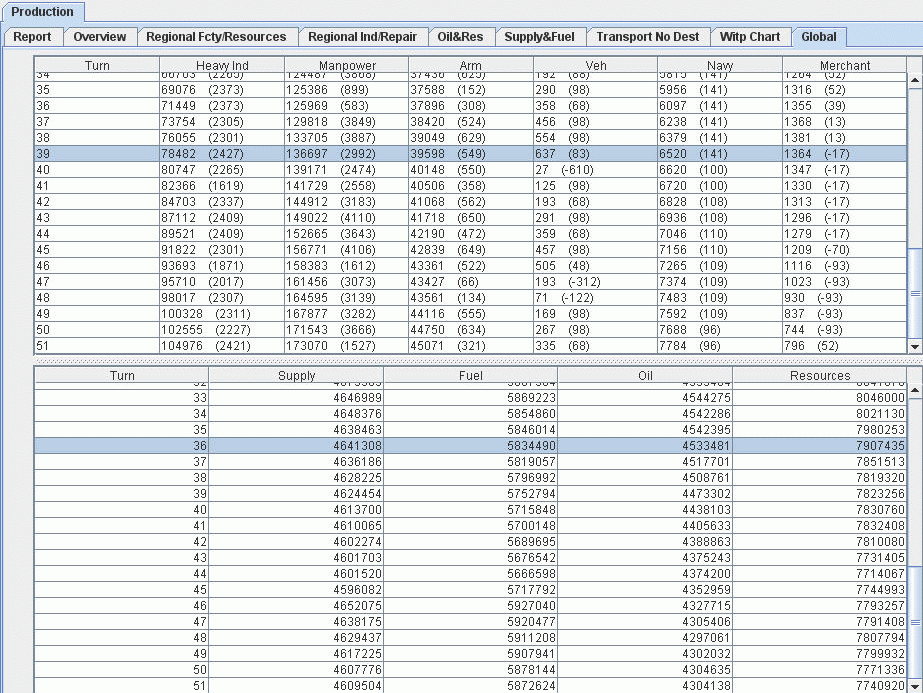Viewport: 923px width, 693px height.
Task: Open Regional Fcty/Resources tab
Action: coord(216,37)
